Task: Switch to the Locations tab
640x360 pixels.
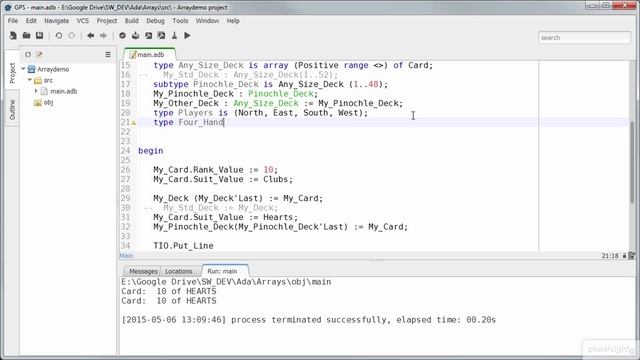Action: coord(178,271)
